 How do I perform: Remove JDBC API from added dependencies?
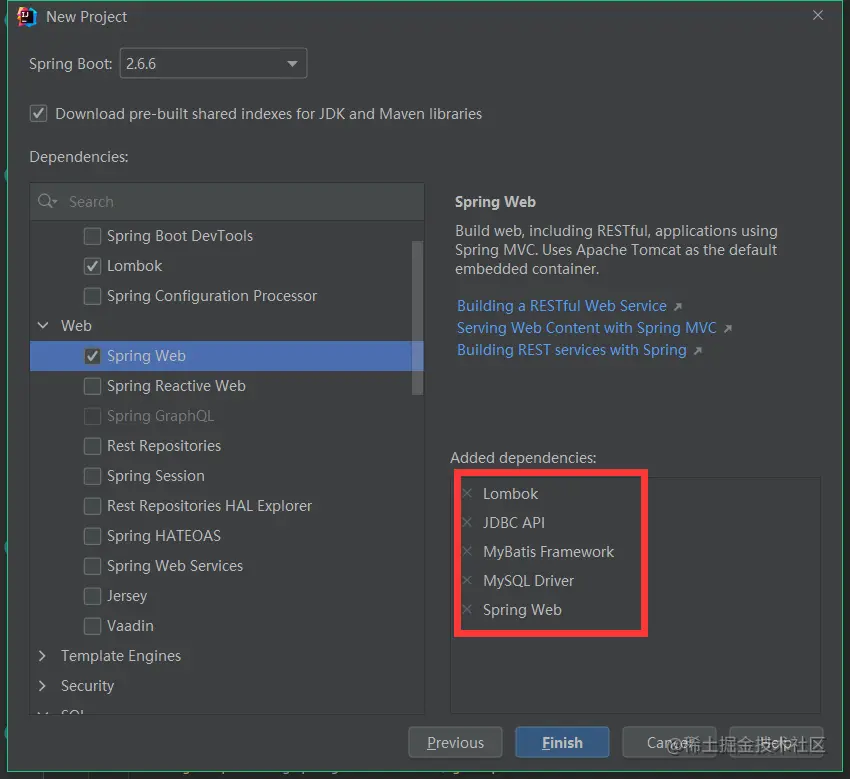467,522
